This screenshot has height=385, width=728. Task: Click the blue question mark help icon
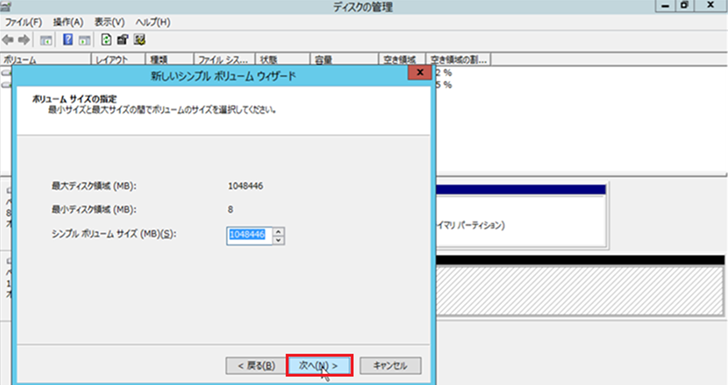click(68, 40)
